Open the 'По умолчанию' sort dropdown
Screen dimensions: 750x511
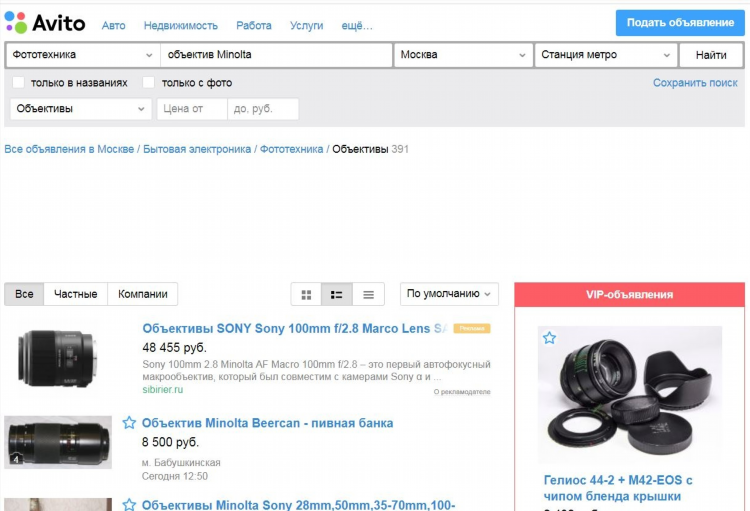449,294
